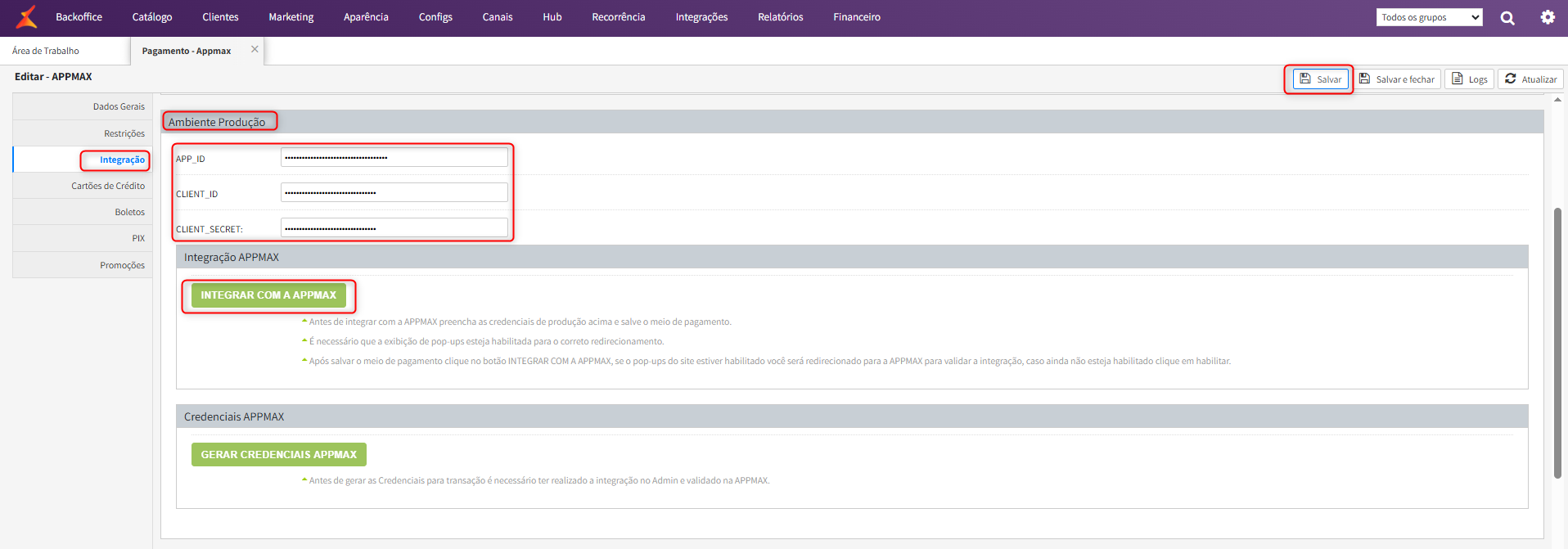Click Salvar e fechar button
Image resolution: width=1568 pixels, height=549 pixels.
click(1396, 79)
